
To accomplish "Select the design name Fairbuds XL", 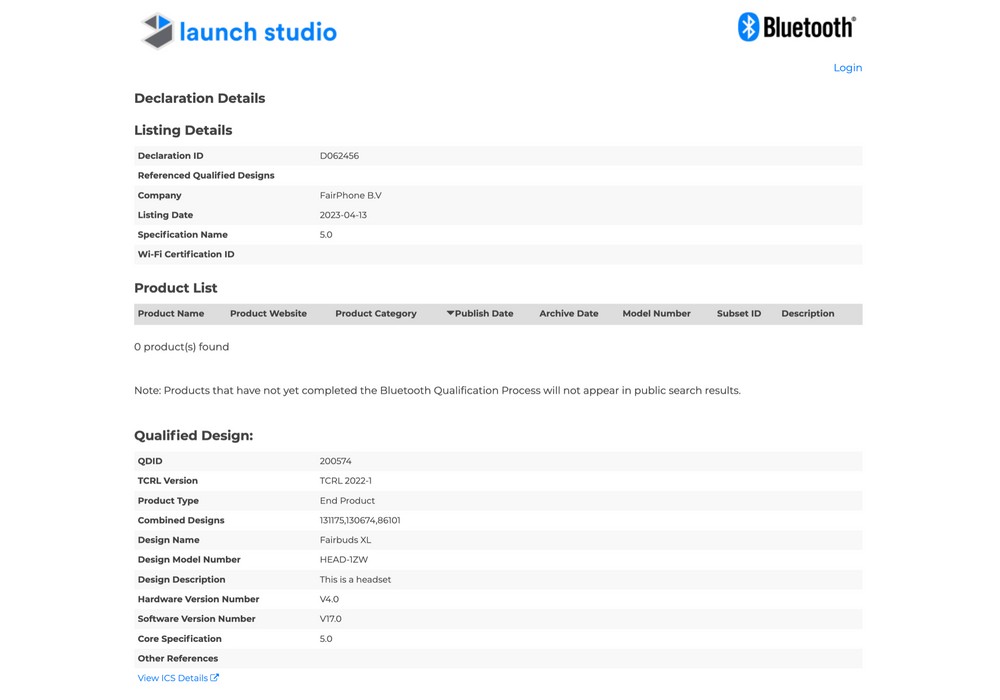I will tap(345, 540).
